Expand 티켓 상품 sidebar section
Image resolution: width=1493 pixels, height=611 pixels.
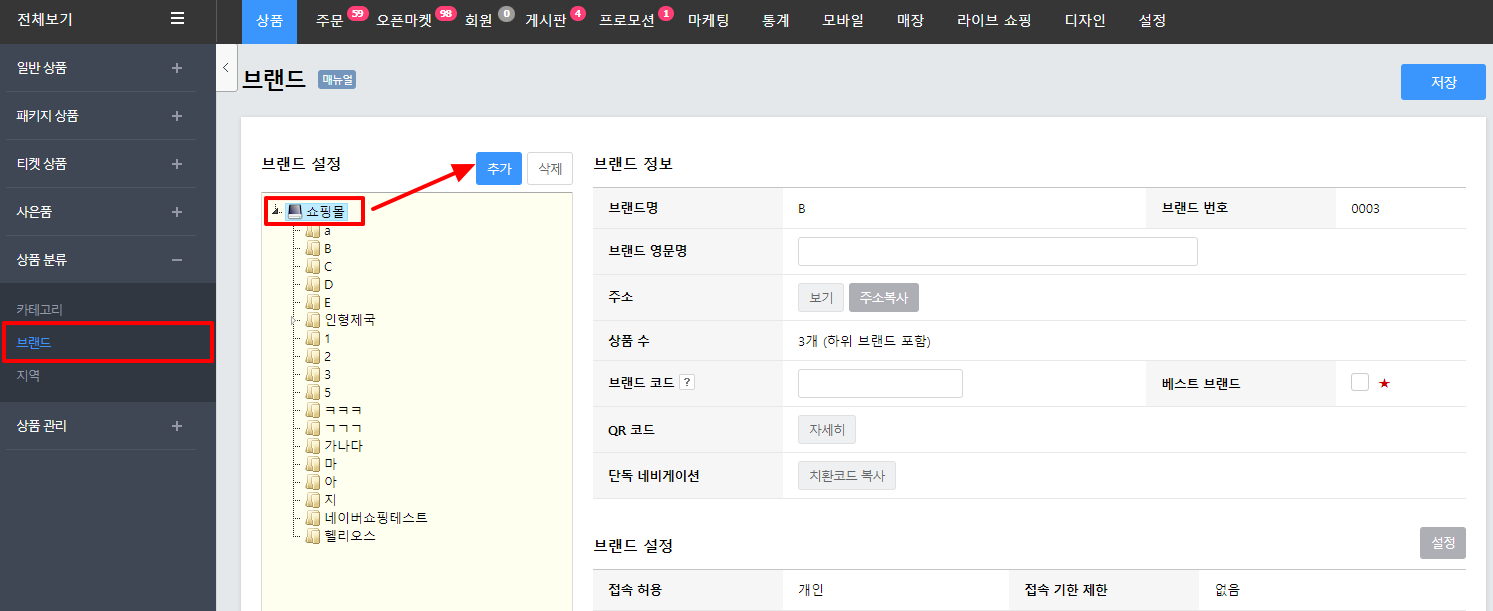pos(177,164)
